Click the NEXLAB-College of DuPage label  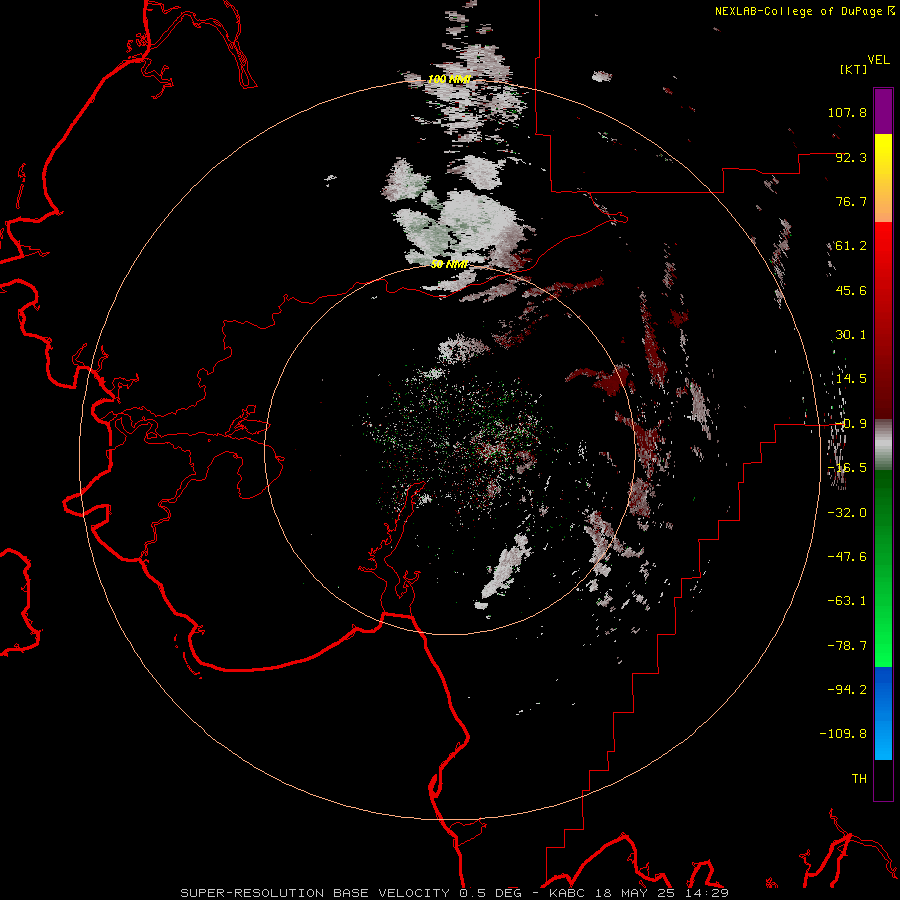point(804,11)
